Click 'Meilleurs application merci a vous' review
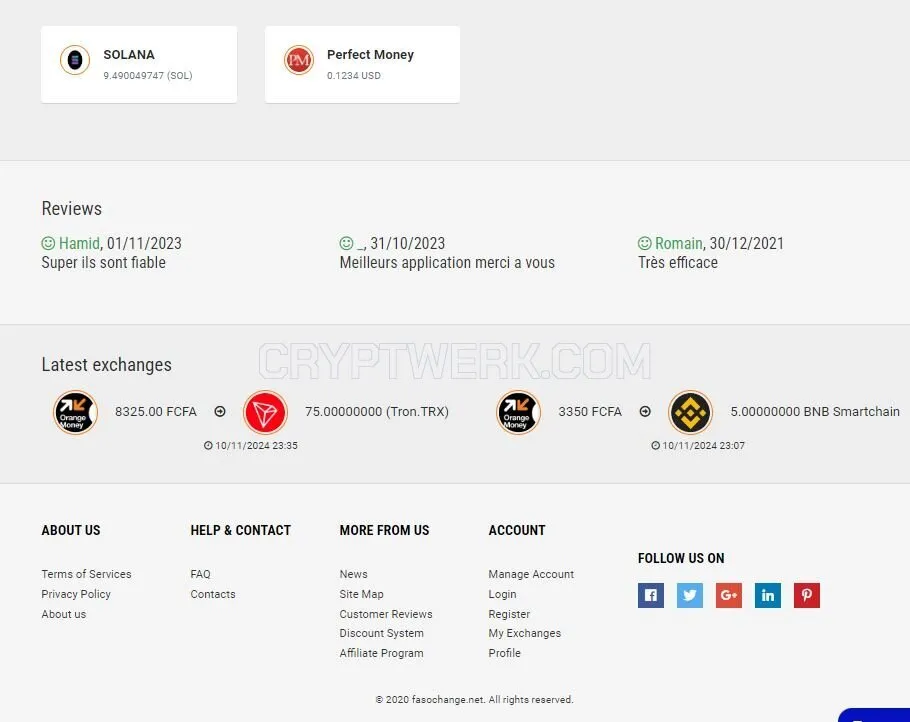The width and height of the screenshot is (910, 722). pos(447,262)
